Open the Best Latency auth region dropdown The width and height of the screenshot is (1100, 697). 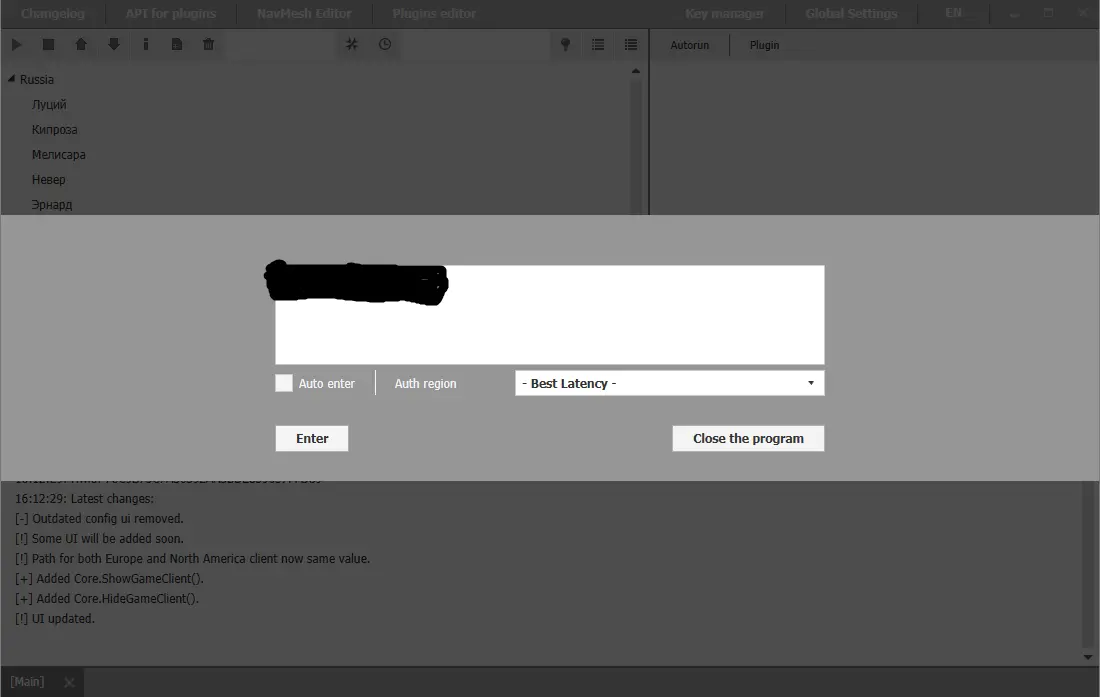point(669,383)
